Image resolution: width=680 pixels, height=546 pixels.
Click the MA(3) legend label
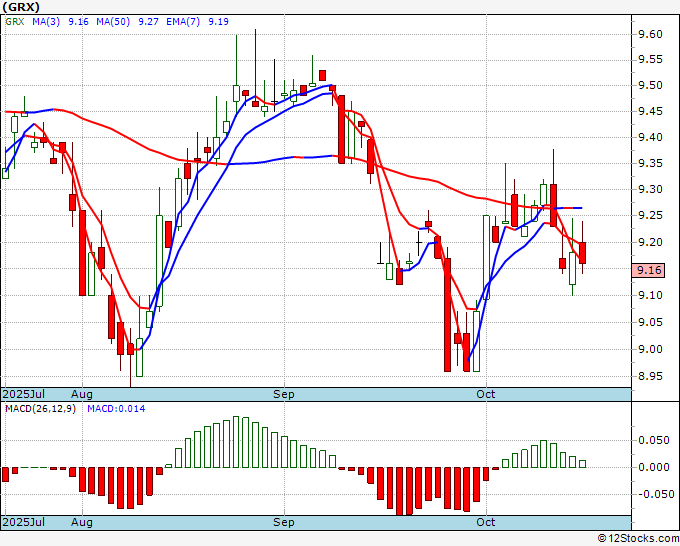(46, 22)
